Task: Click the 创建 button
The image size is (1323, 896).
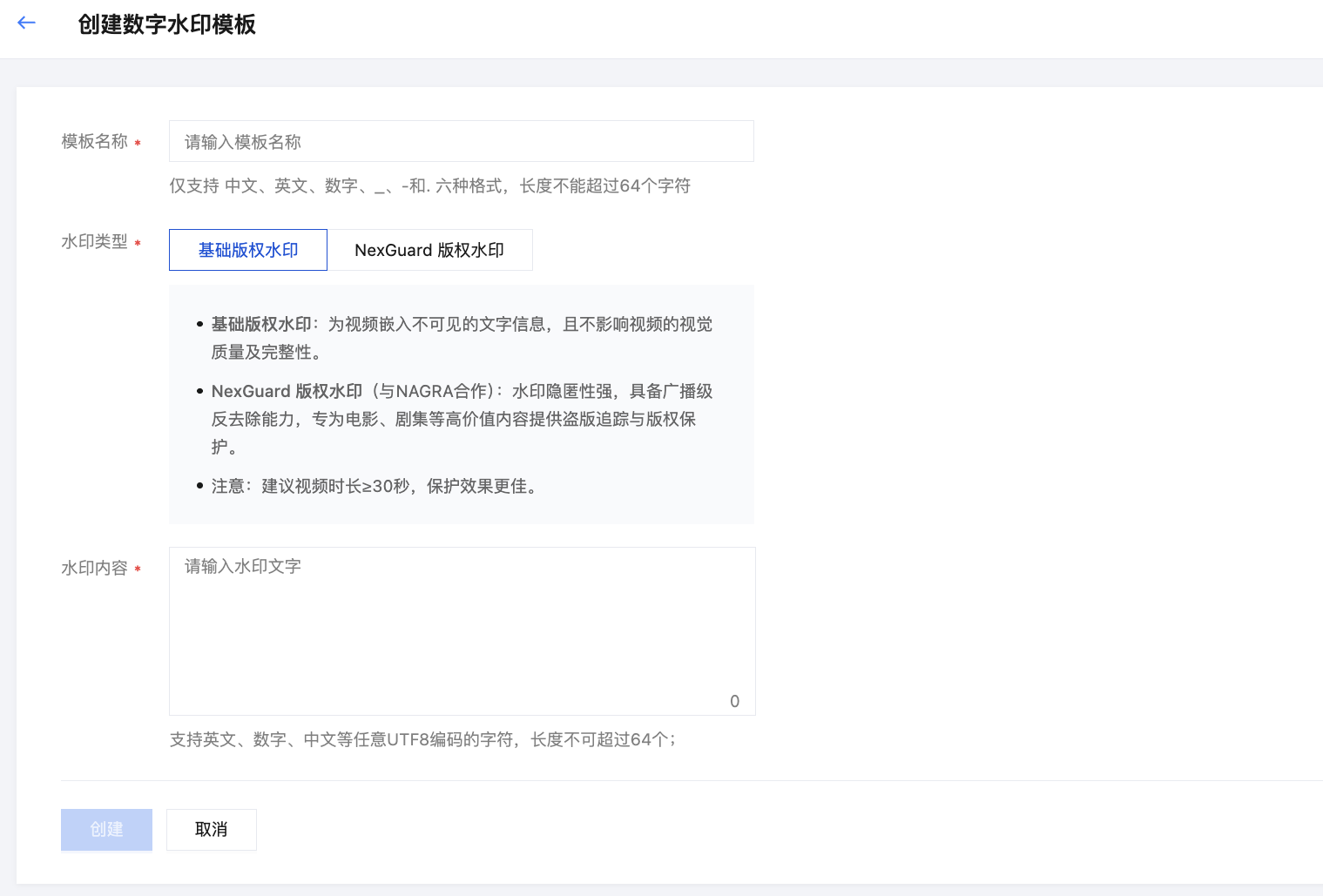Action: pyautogui.click(x=106, y=830)
